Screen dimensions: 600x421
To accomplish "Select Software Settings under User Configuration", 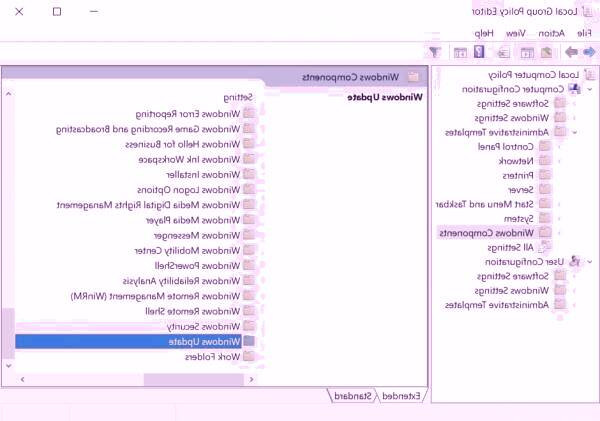I will pos(513,276).
